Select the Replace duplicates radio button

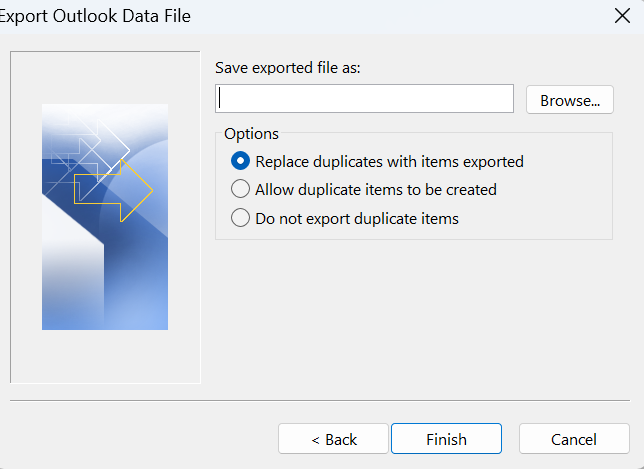click(240, 161)
